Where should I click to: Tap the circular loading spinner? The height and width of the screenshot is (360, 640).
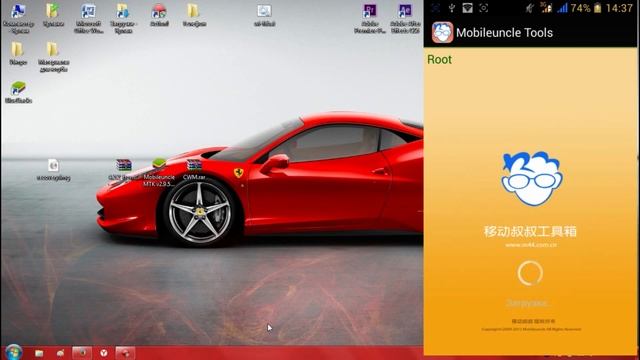pos(530,273)
